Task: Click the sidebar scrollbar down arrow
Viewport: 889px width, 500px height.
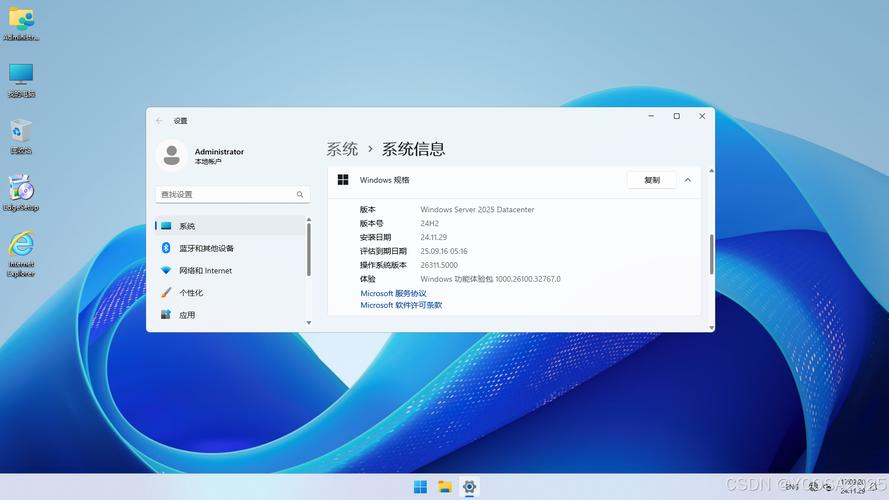Action: (x=309, y=323)
